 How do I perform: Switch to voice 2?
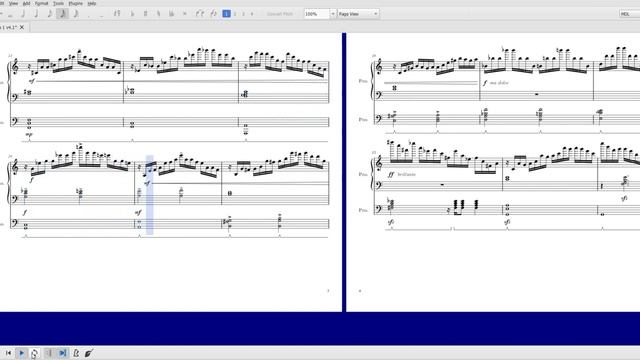[x=235, y=14]
